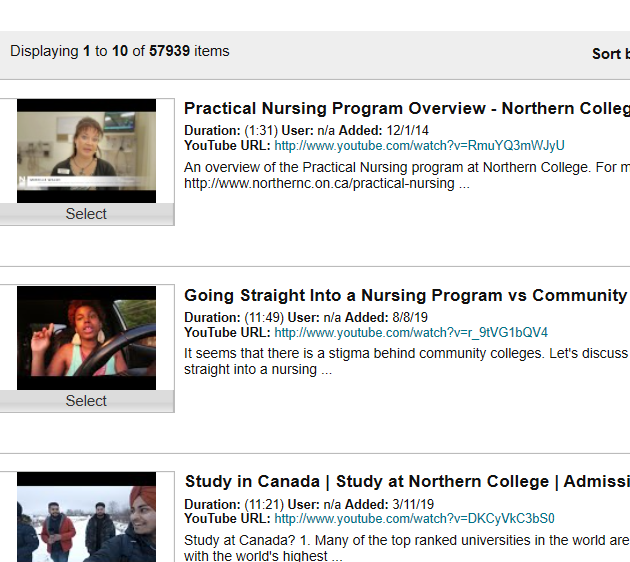
Task: Open YouTube URL ending in RmuYQ3mWJyU
Action: point(419,146)
